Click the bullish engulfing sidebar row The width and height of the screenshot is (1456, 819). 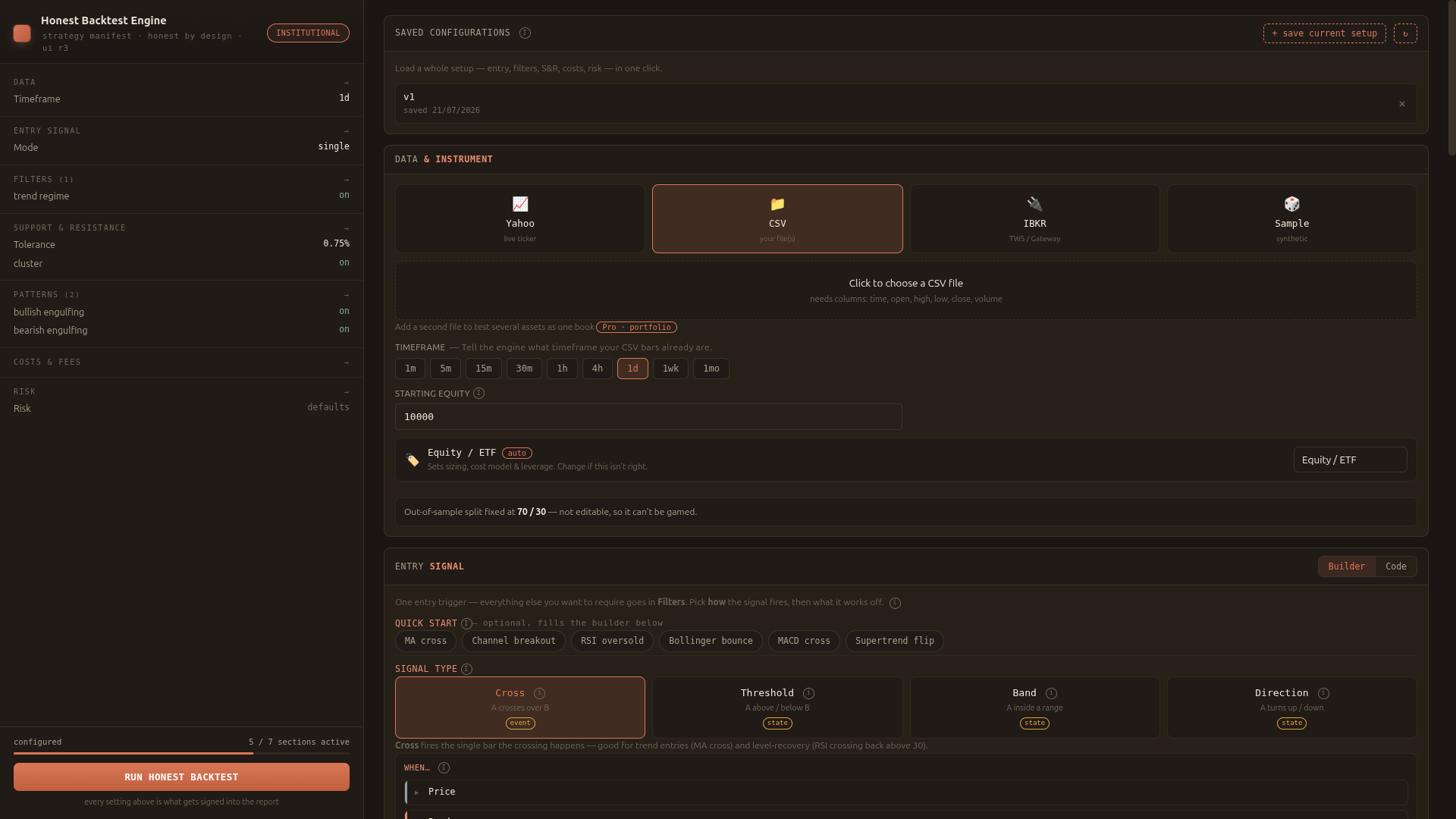[181, 312]
